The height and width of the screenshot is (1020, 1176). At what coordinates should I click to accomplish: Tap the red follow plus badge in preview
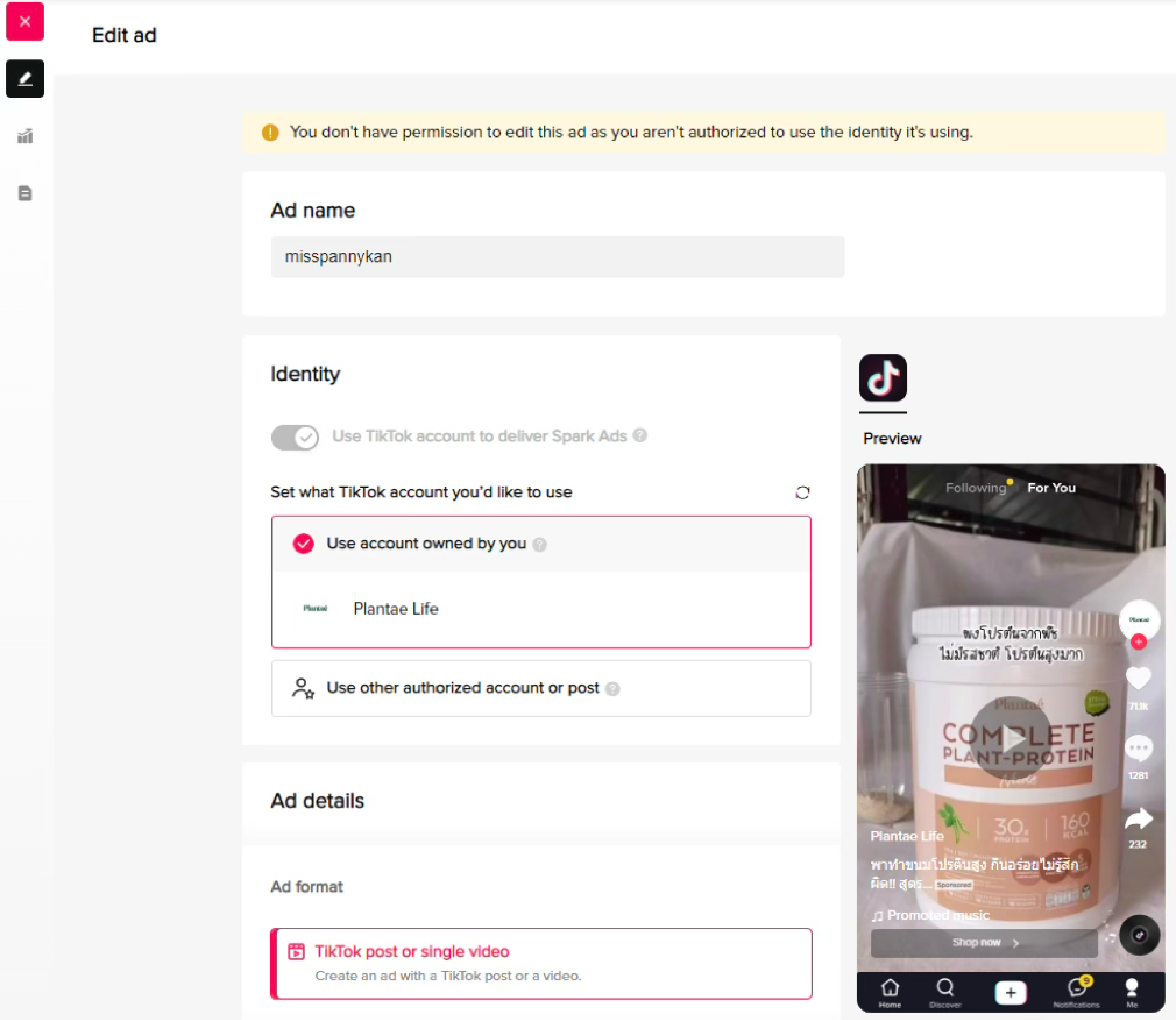click(x=1138, y=642)
